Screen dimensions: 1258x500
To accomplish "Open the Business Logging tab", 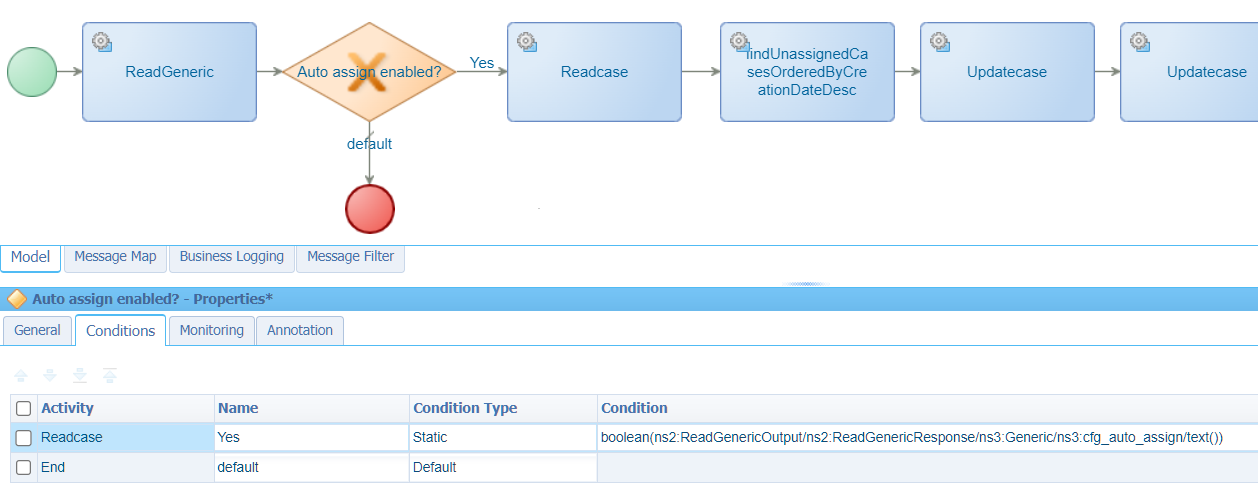I will point(231,257).
